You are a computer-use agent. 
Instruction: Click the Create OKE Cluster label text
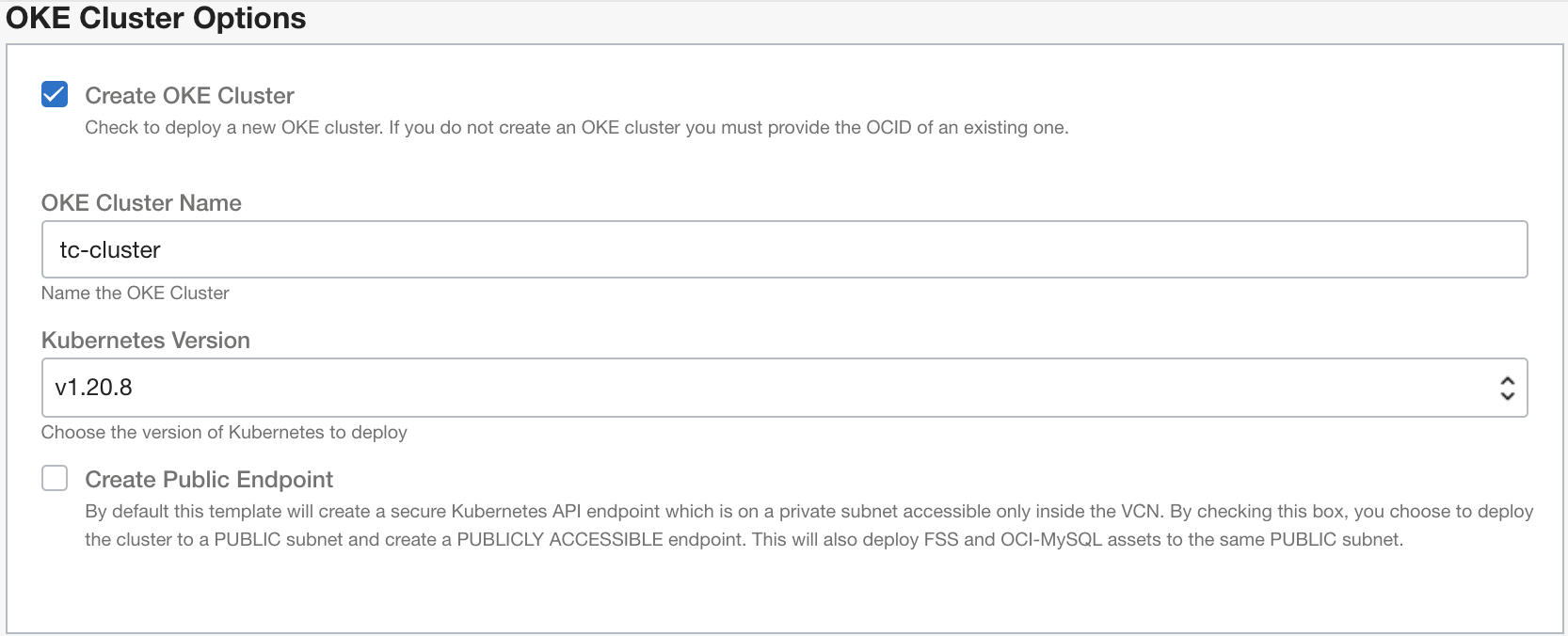click(x=189, y=96)
